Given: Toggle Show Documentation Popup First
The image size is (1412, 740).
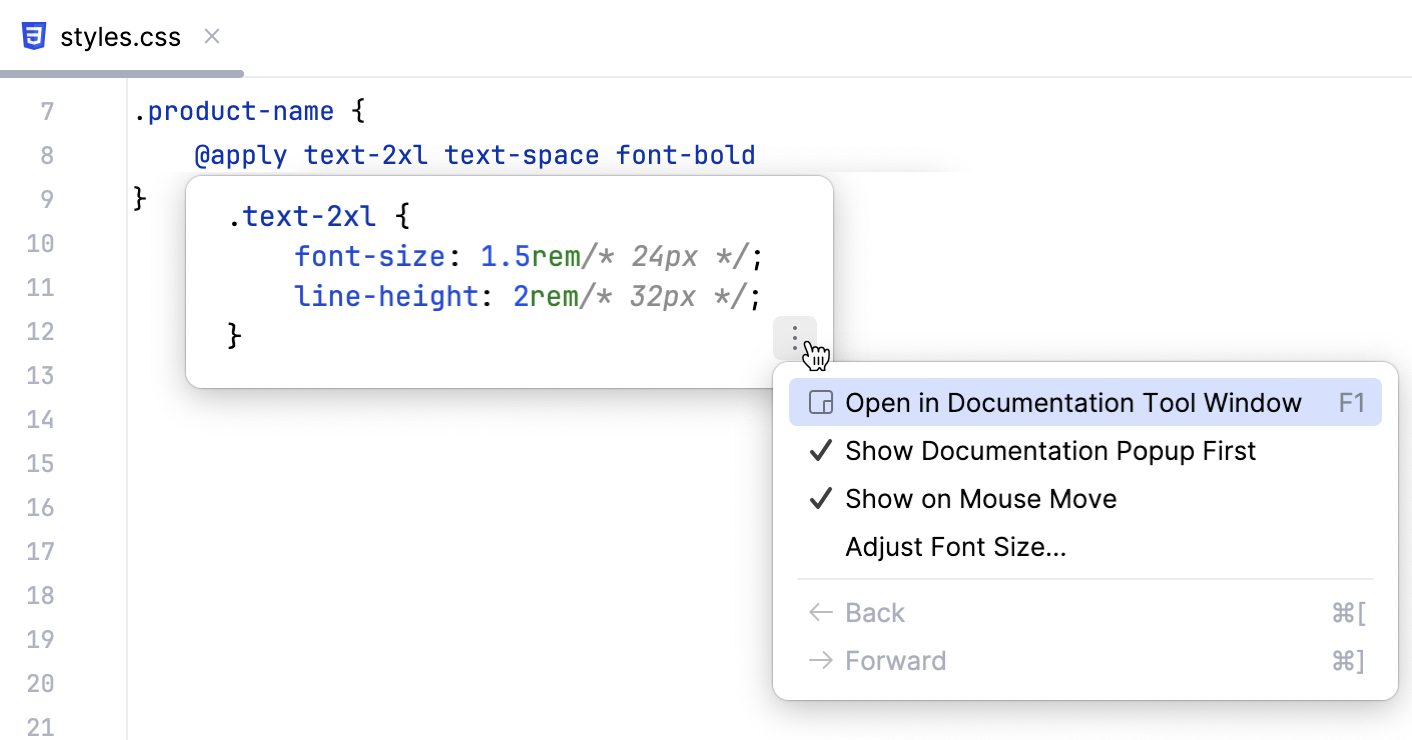Looking at the screenshot, I should (x=1085, y=451).
